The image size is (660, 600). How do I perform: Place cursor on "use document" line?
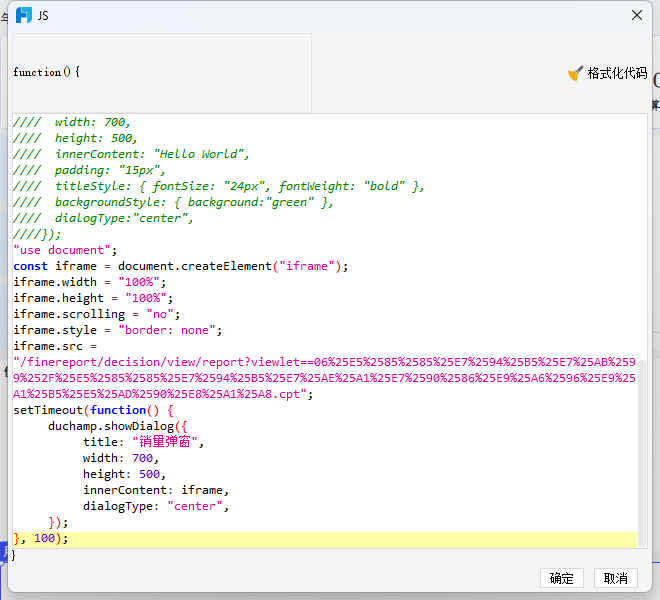pos(65,250)
